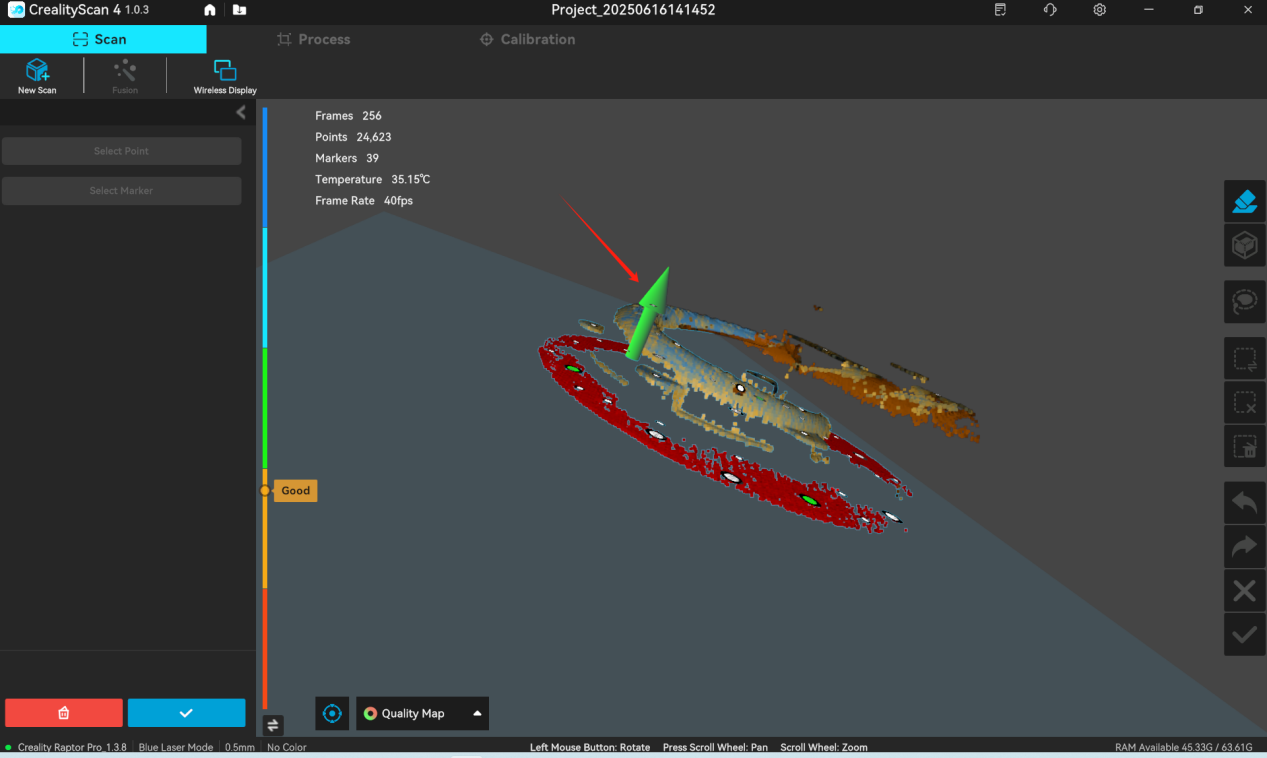Click the New Scan icon
Image resolution: width=1267 pixels, height=758 pixels.
pyautogui.click(x=37, y=76)
